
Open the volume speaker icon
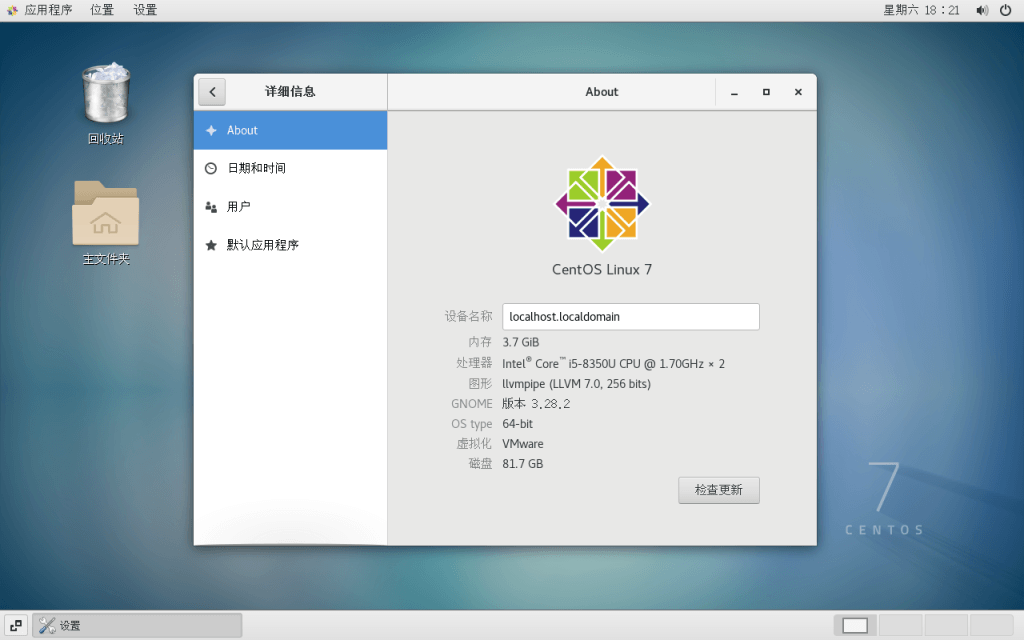click(x=982, y=10)
